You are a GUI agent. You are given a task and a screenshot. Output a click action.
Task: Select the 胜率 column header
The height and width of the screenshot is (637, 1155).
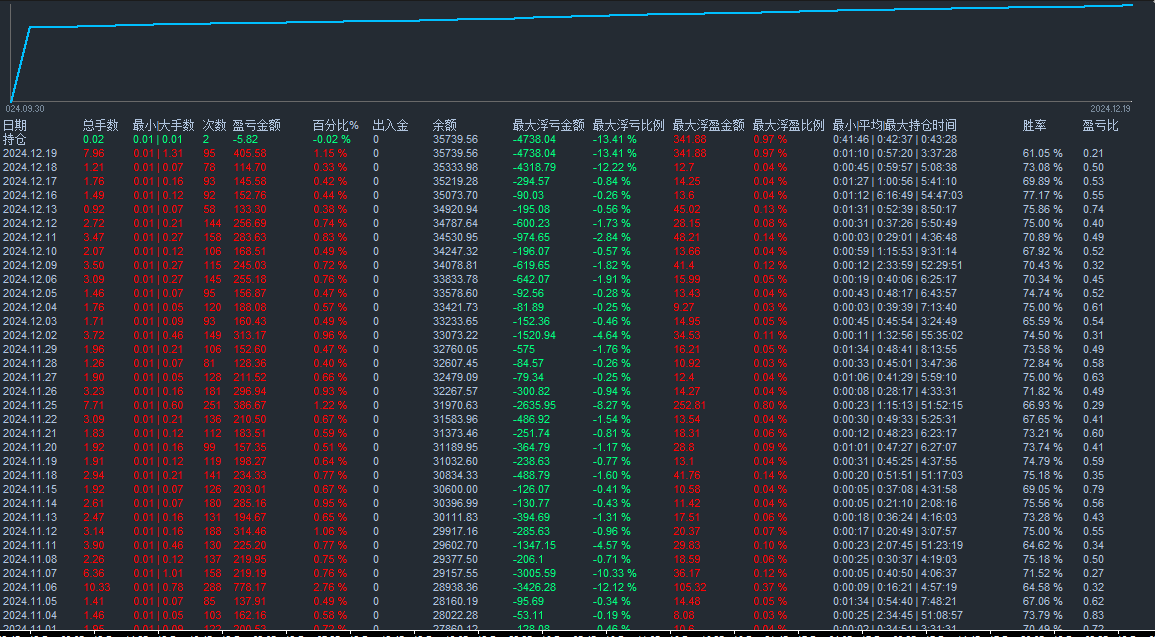pyautogui.click(x=1035, y=125)
